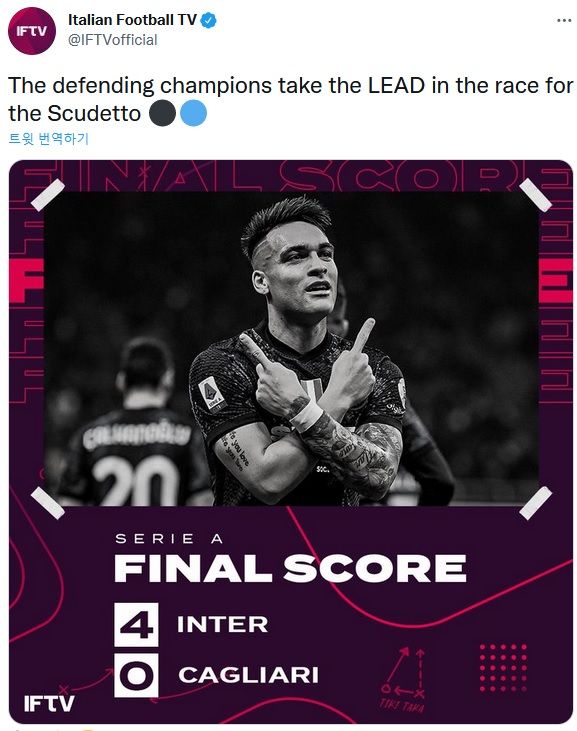Screen dimensions: 577x731
Task: Click the SERIE A label in image
Action: pos(169,539)
